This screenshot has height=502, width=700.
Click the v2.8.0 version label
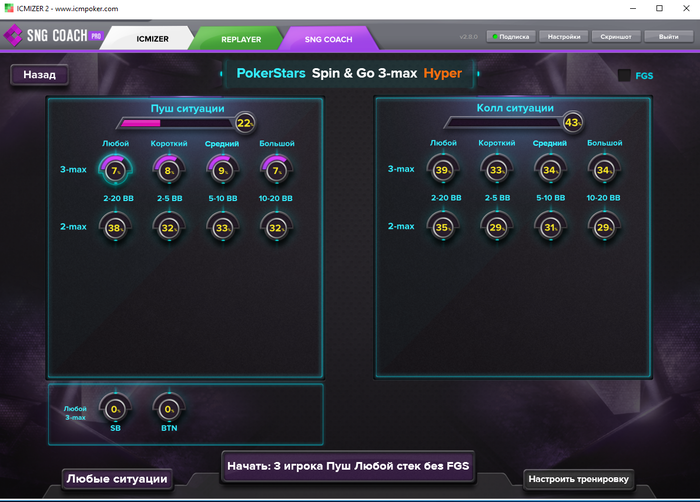468,37
